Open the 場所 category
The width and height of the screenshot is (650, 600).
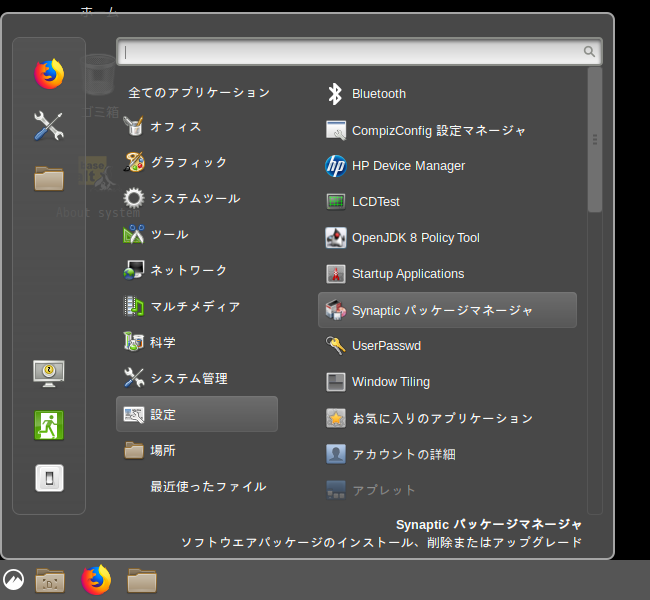pos(197,450)
